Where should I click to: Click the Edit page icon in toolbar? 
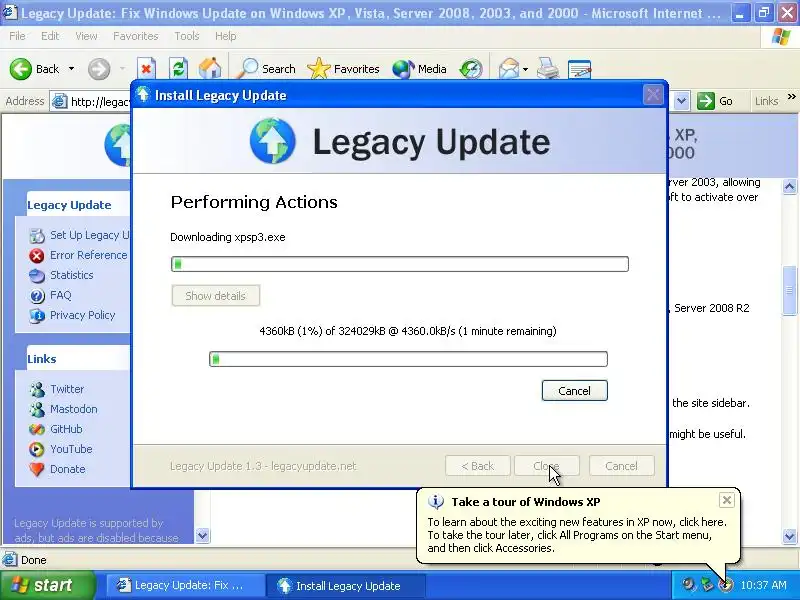tap(579, 69)
